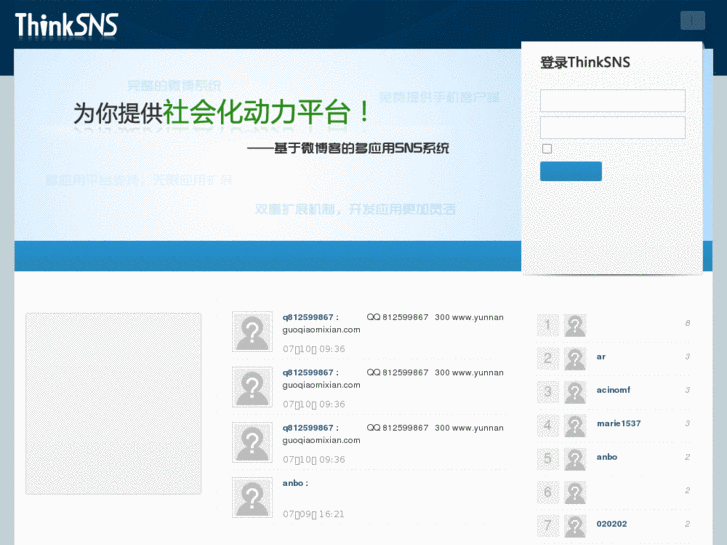Open avatar of third q812599867 post
Image resolution: width=727 pixels, height=545 pixels.
[252, 442]
